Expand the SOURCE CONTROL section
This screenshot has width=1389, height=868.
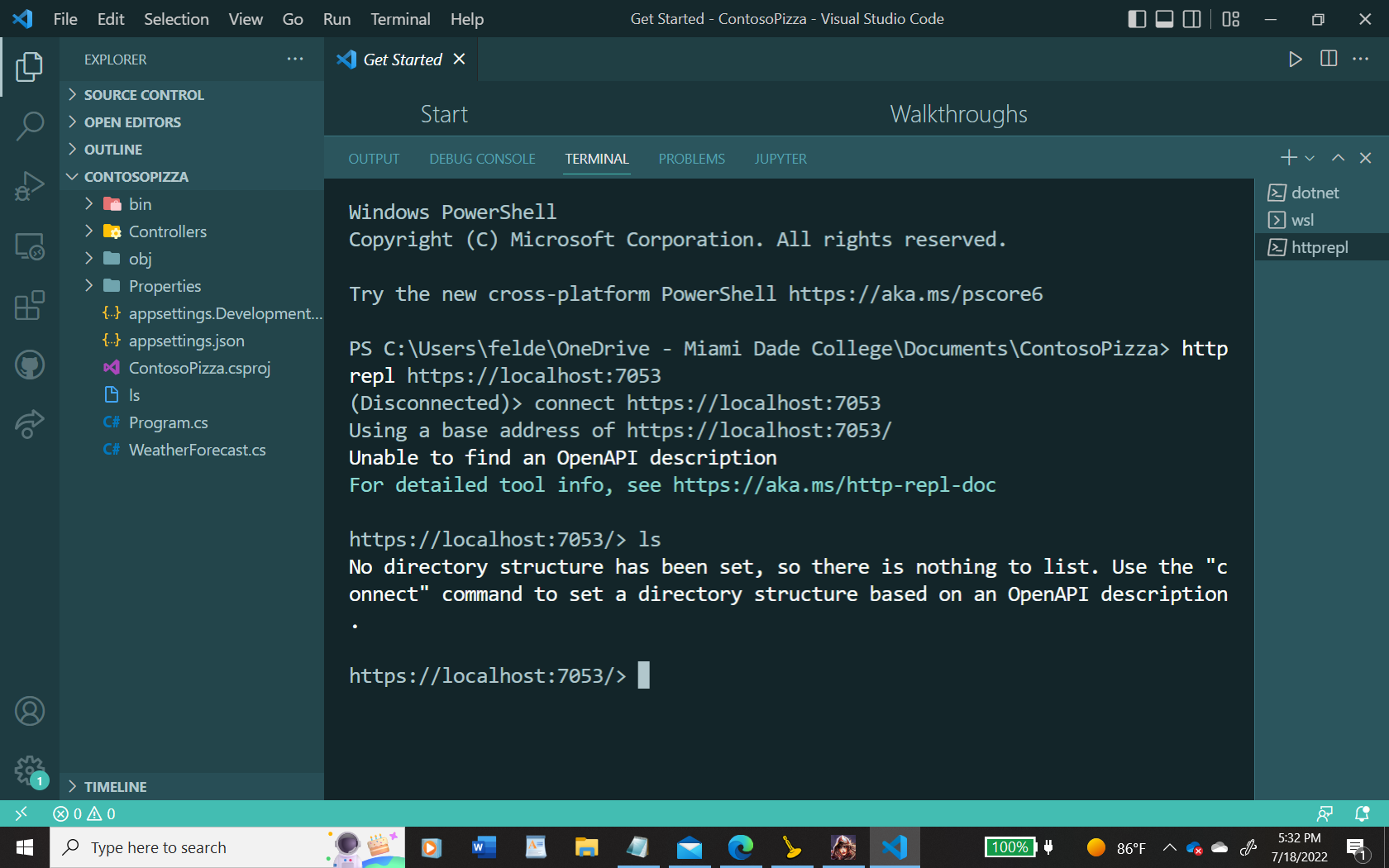coord(192,95)
